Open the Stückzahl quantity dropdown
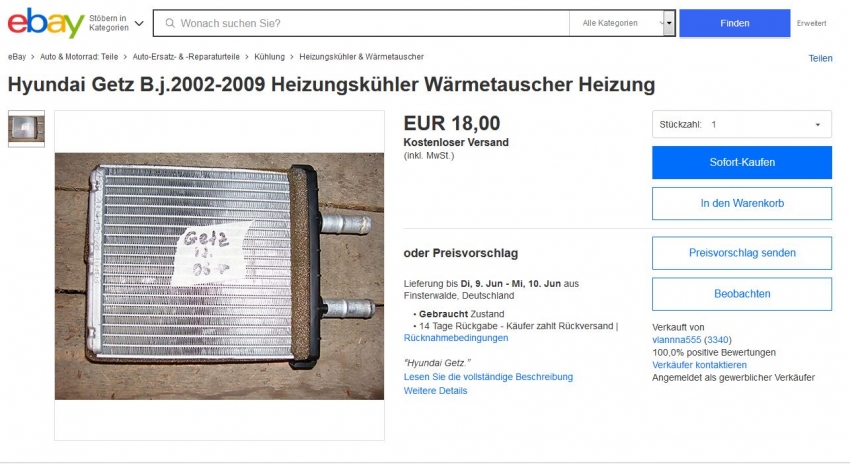The width and height of the screenshot is (850, 464). [x=742, y=125]
